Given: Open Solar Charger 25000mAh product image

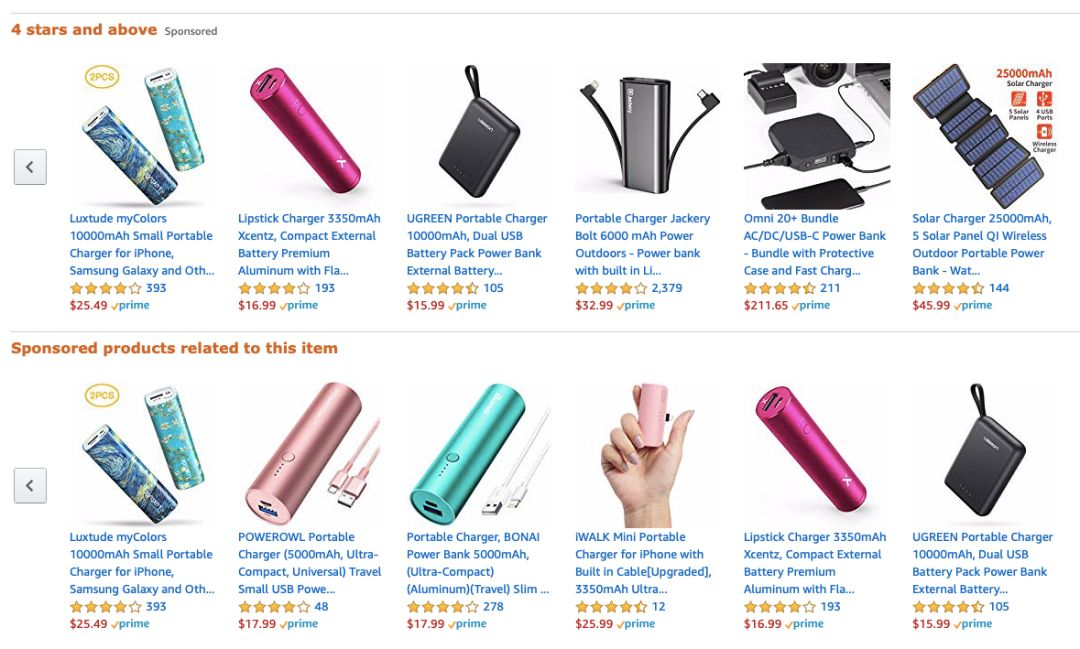Looking at the screenshot, I should 985,136.
